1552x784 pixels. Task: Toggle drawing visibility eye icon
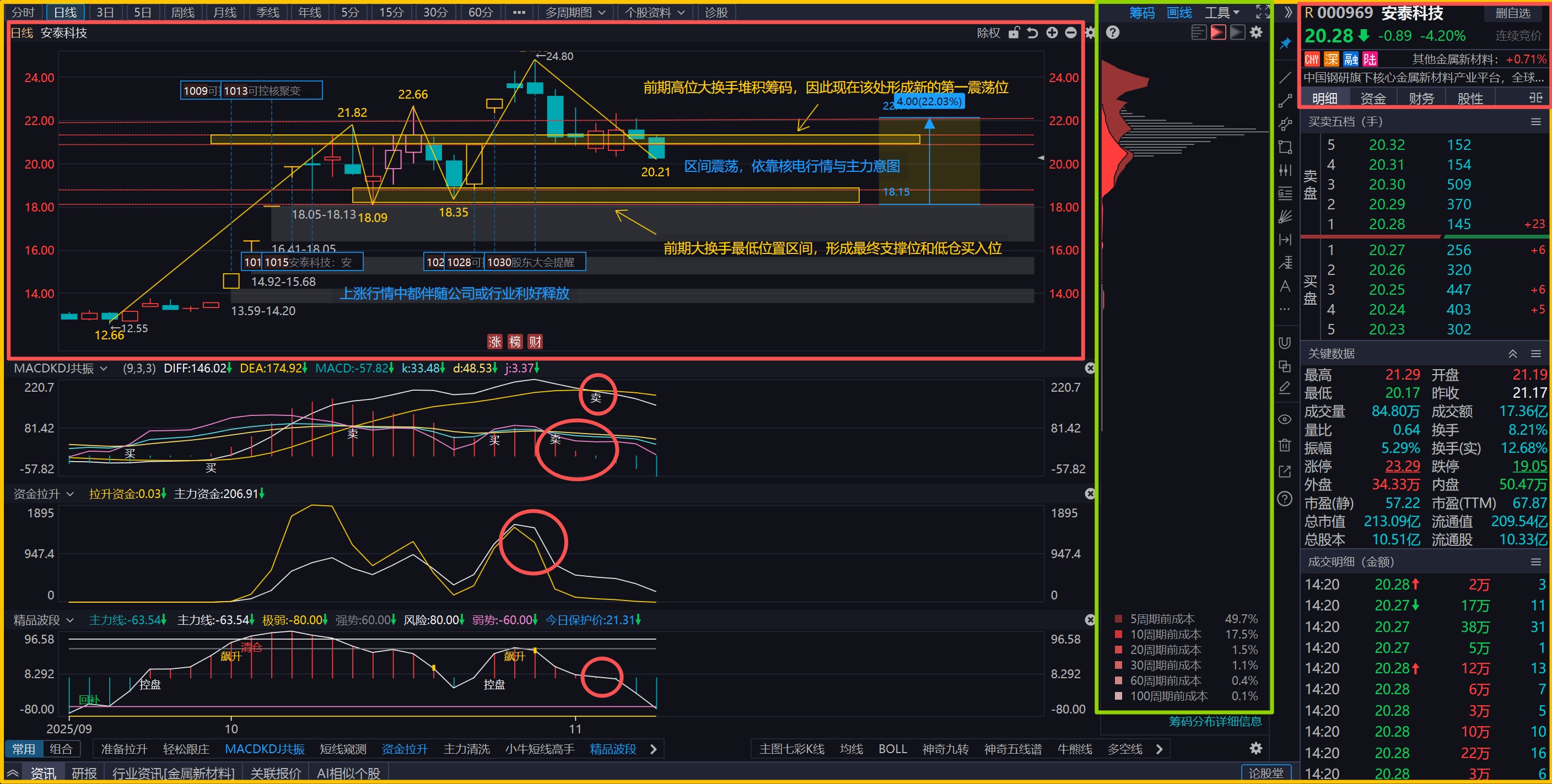pos(1285,419)
